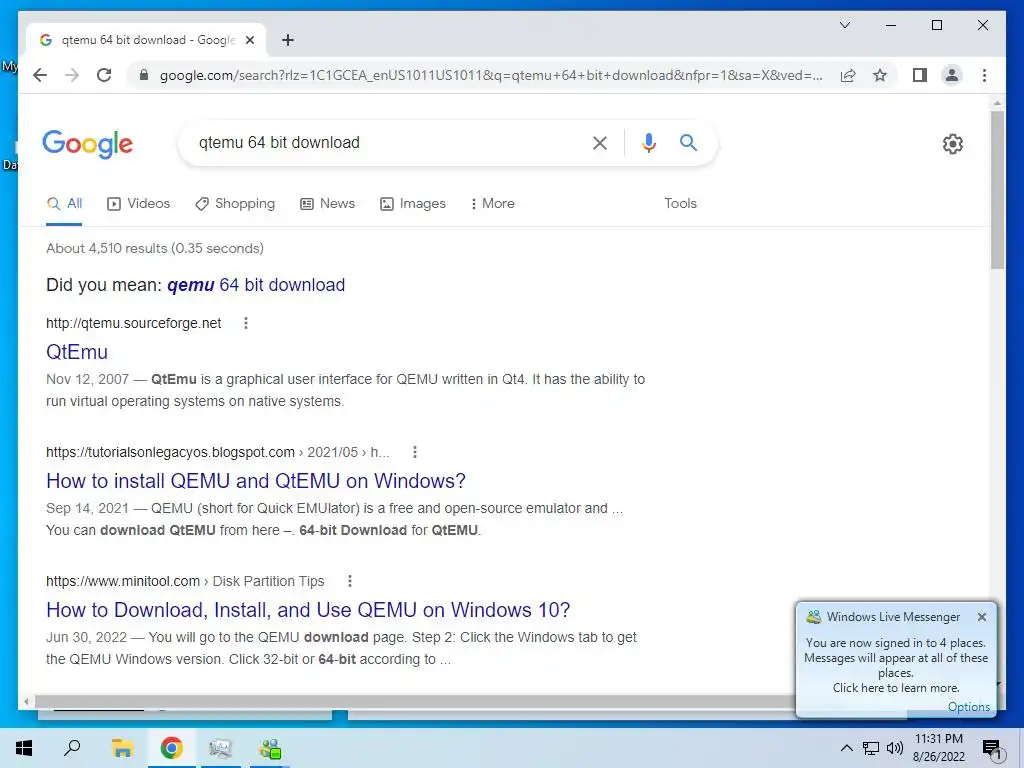This screenshot has height=768, width=1024.
Task: Open the search Tools options
Action: (x=680, y=203)
